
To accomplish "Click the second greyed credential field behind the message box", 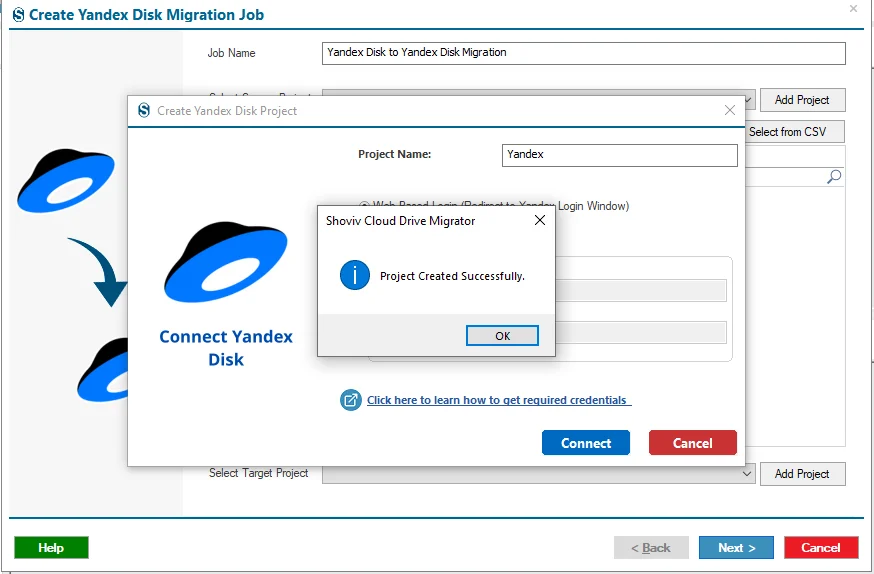I will coord(640,333).
